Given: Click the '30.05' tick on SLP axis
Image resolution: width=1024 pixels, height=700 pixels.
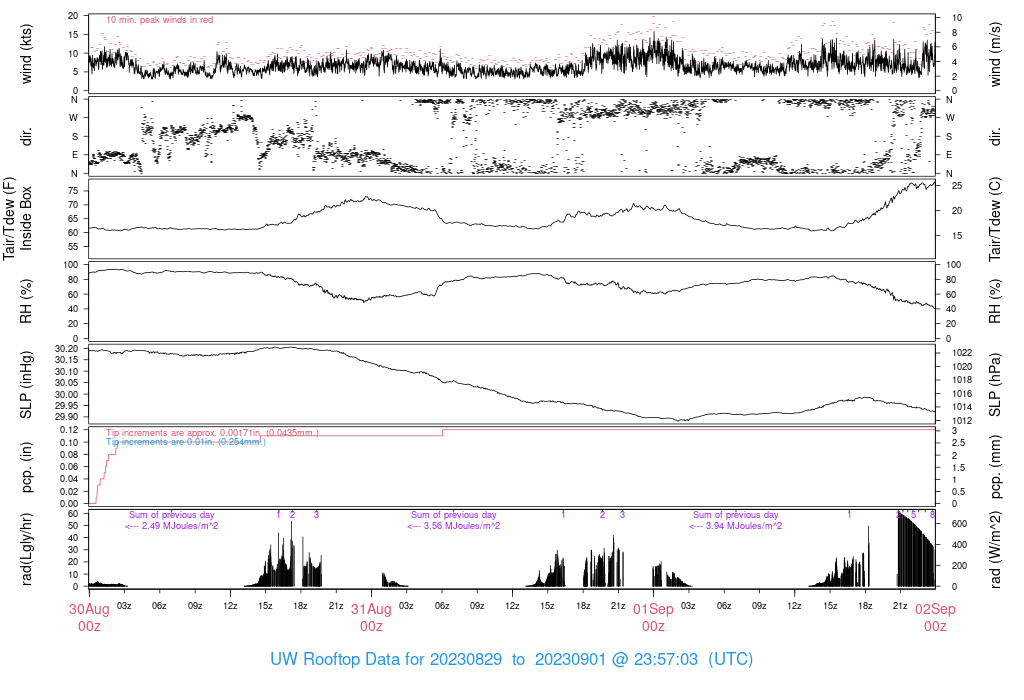Looking at the screenshot, I should coord(67,383).
